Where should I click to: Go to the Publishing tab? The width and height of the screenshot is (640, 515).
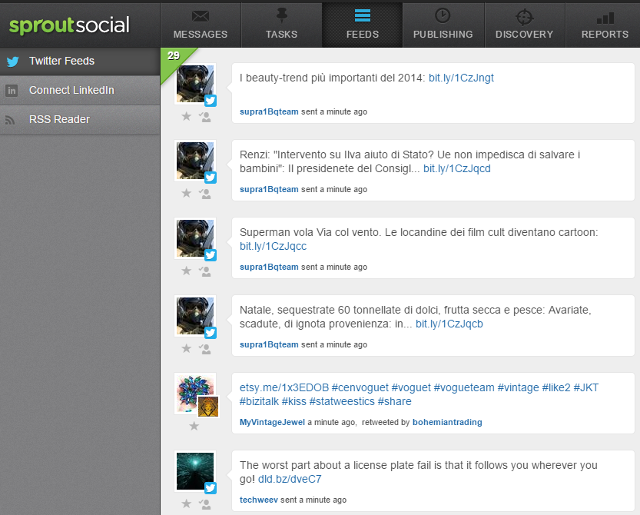443,25
